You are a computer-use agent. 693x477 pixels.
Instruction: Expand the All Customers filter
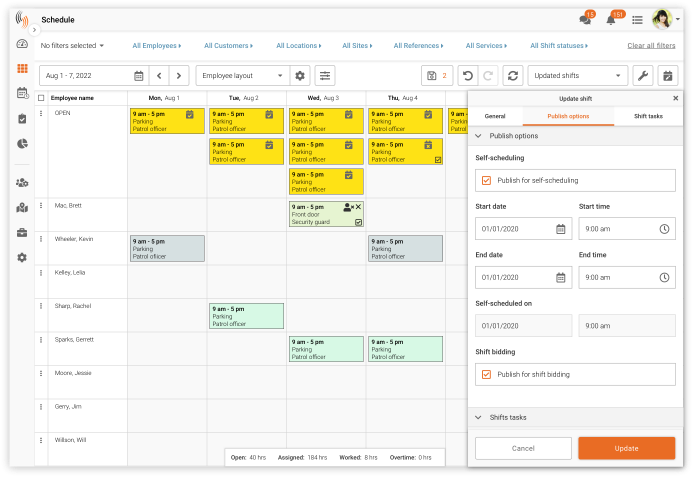point(228,46)
